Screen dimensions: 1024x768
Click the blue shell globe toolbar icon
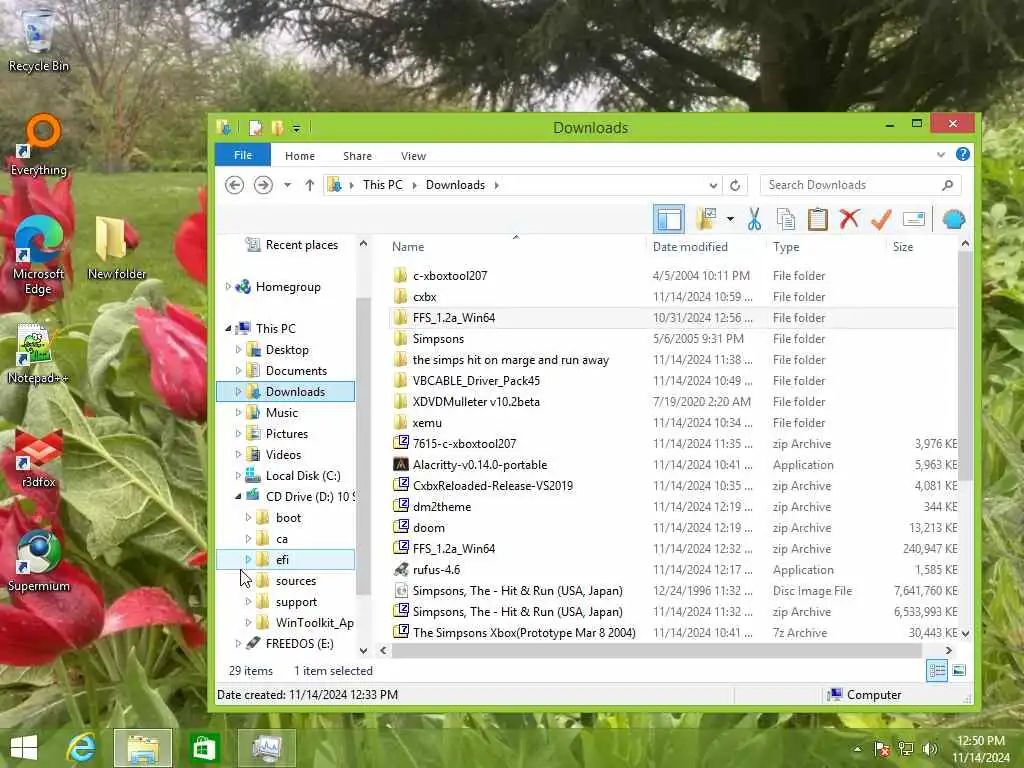953,219
